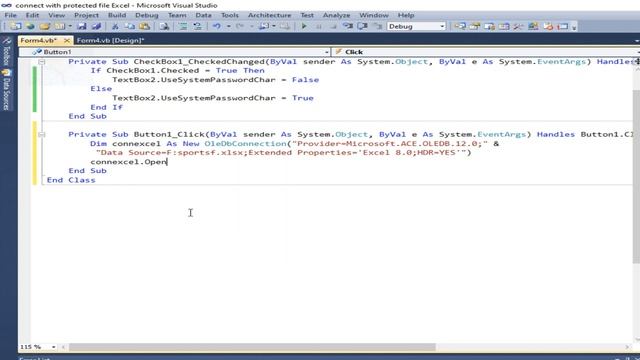
Task: Start debugging with the green play icon
Action: point(304,26)
